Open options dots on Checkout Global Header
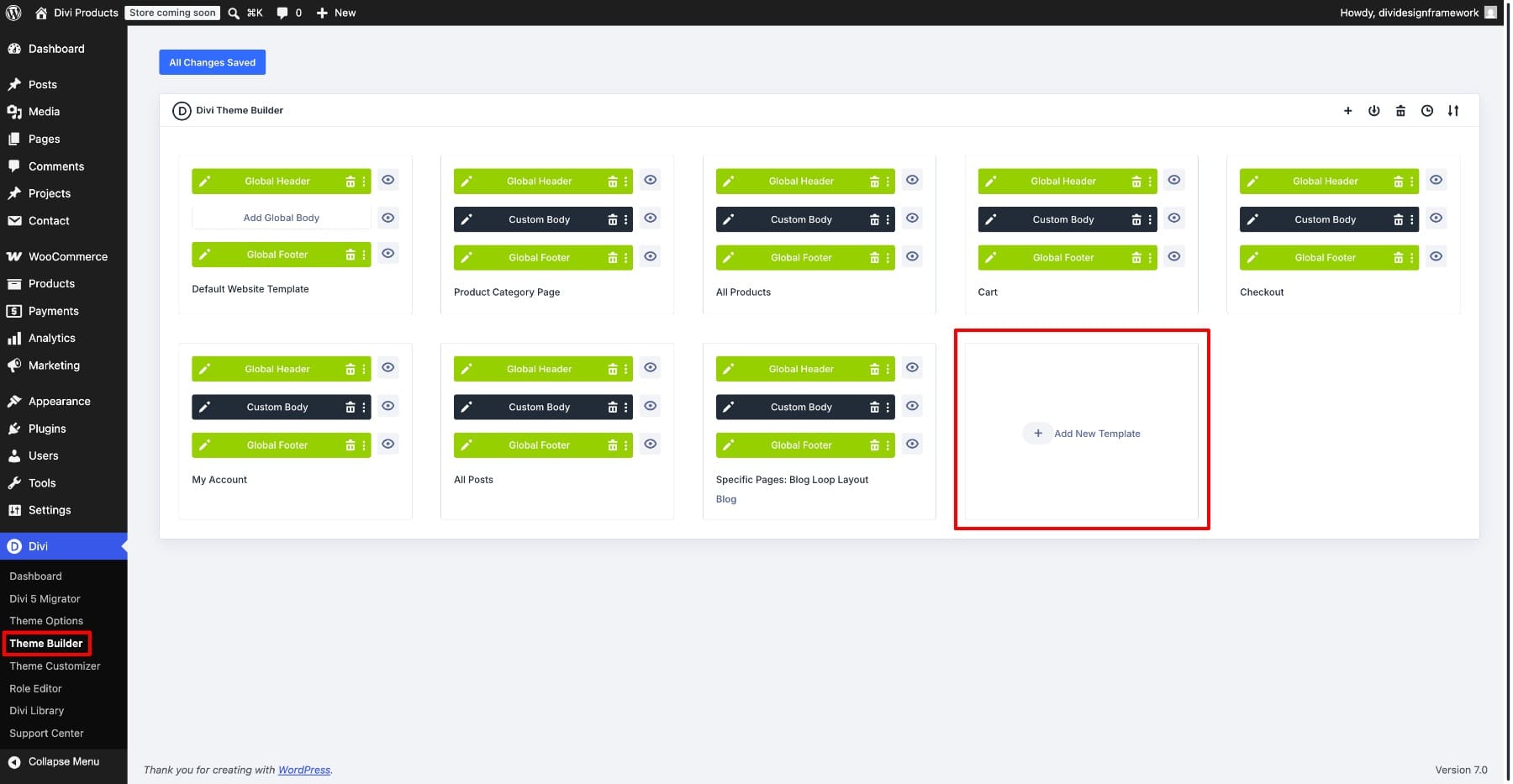The image size is (1513, 784). click(x=1412, y=182)
